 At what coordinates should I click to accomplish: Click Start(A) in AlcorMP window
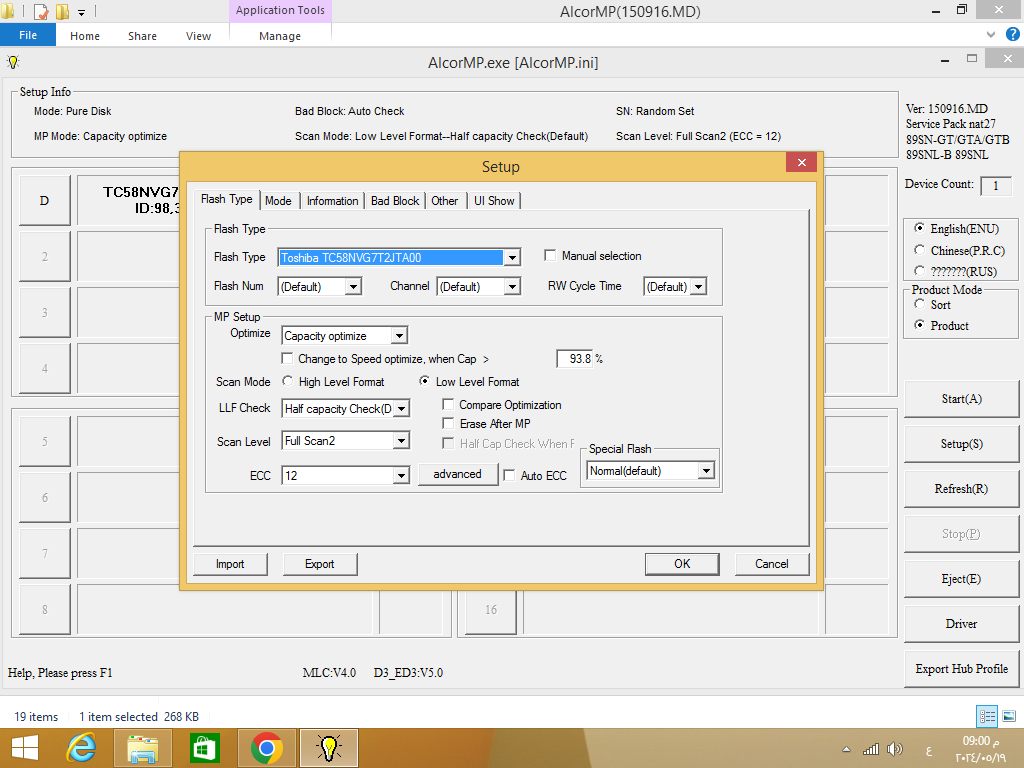tap(961, 399)
